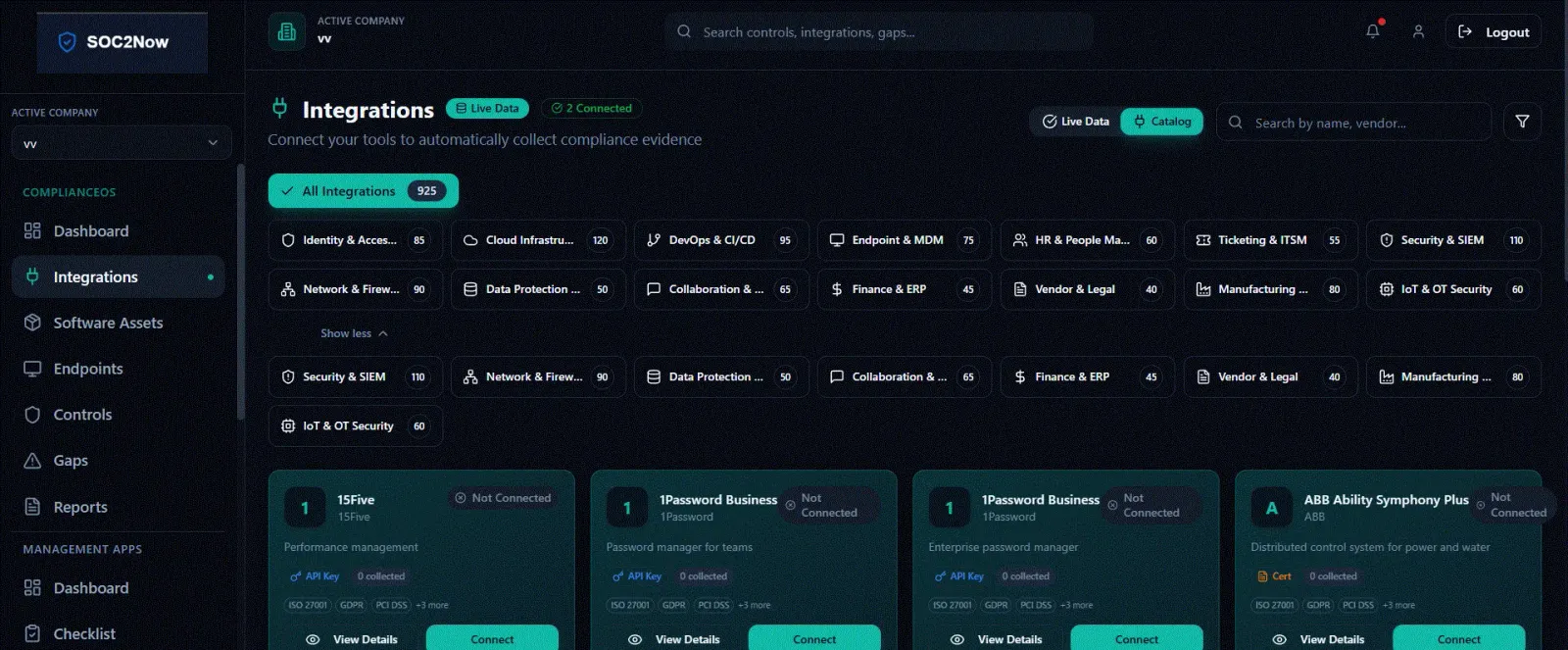
Task: Toggle the All Integrations filter chip
Action: click(x=364, y=191)
